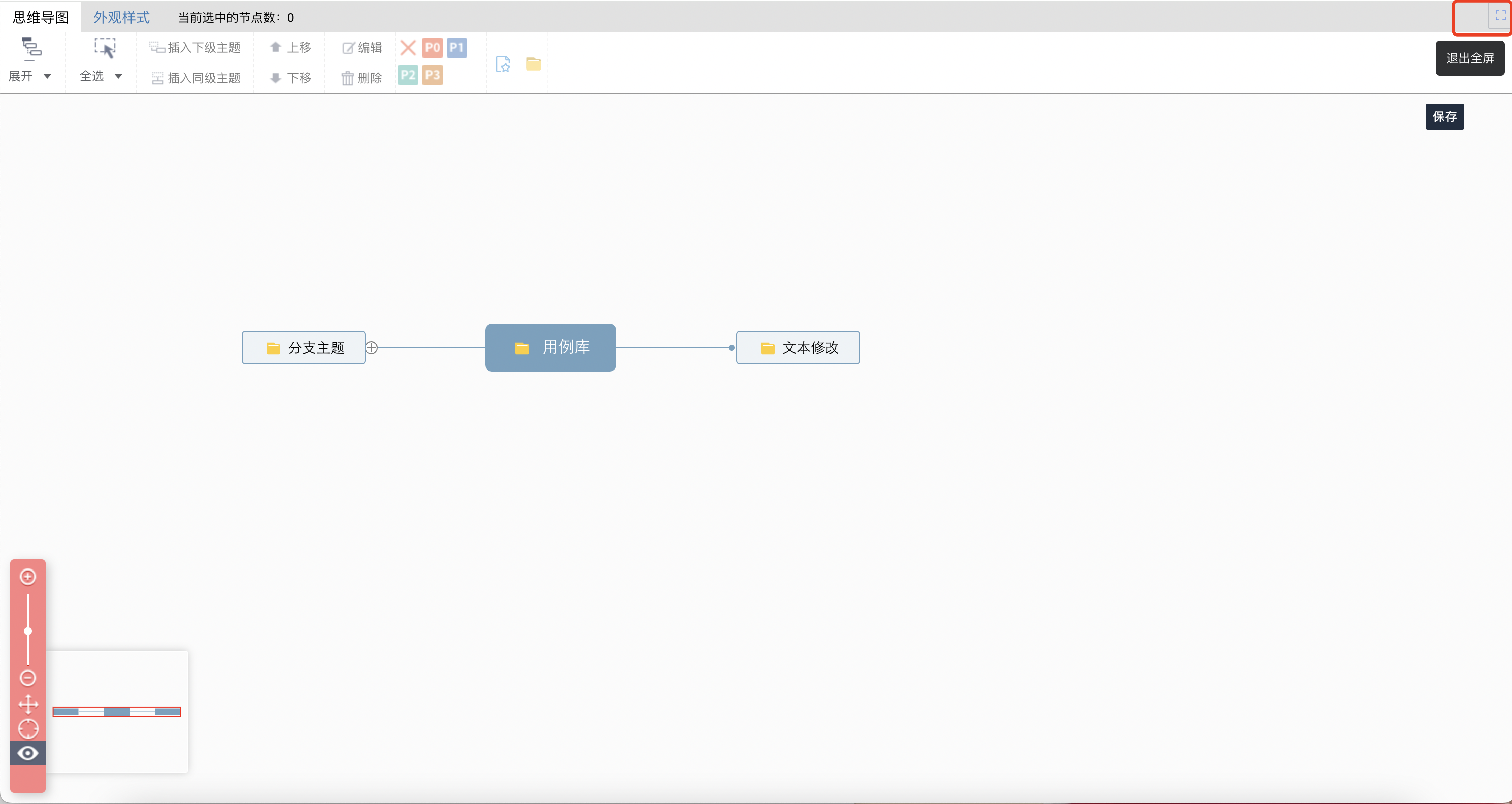Switch to the 外观样式 tab

point(121,18)
